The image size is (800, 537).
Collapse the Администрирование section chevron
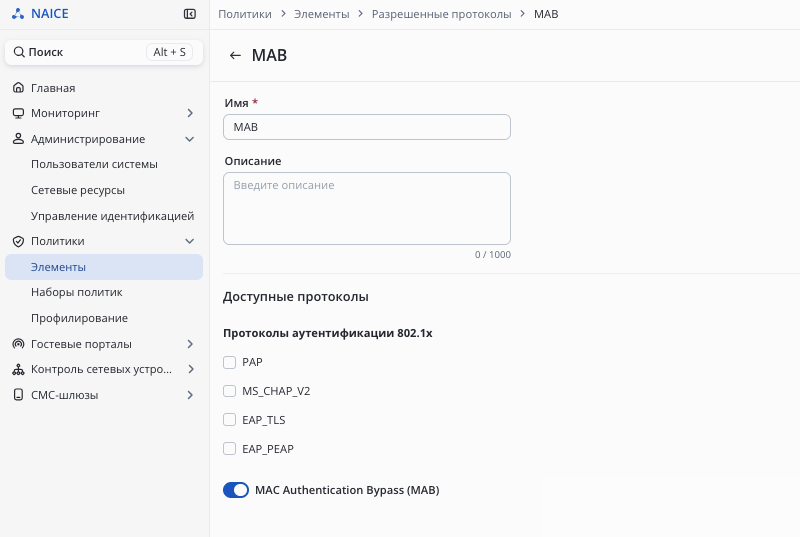(x=190, y=139)
